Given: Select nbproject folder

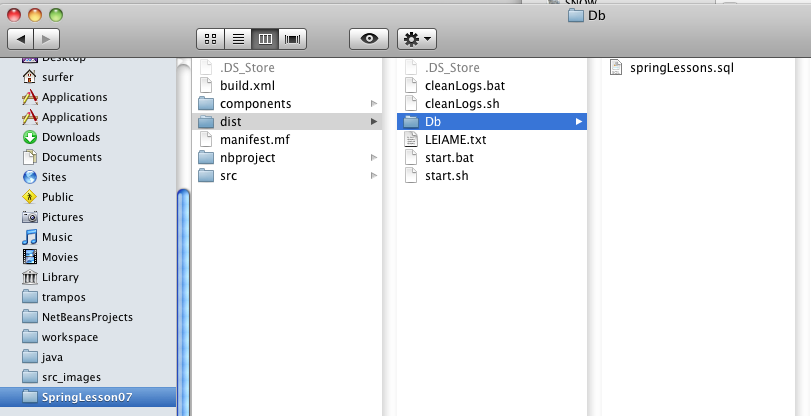Looking at the screenshot, I should click(287, 157).
